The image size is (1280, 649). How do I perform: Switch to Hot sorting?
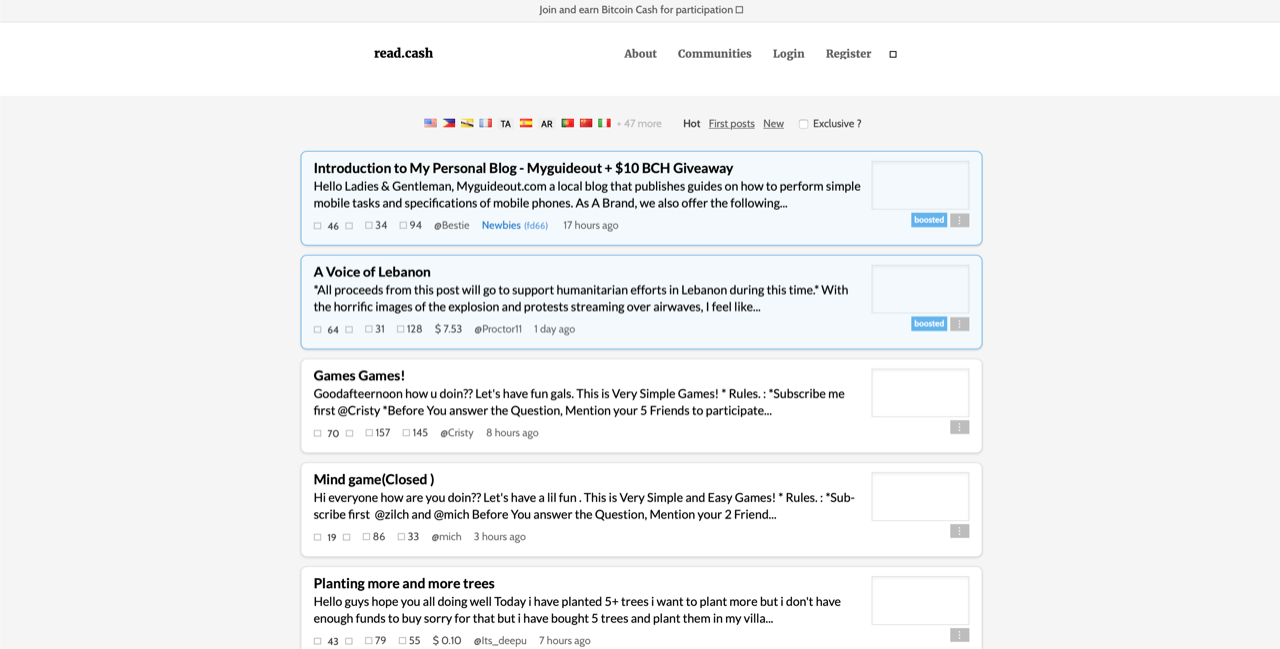(692, 124)
